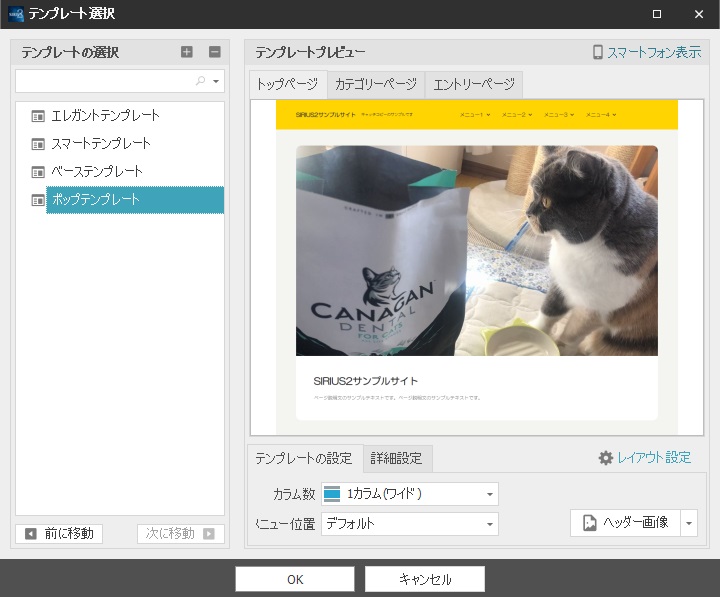Image resolution: width=720 pixels, height=597 pixels.
Task: Click メニュー1 in the preview's yellow header
Action: pos(475,115)
